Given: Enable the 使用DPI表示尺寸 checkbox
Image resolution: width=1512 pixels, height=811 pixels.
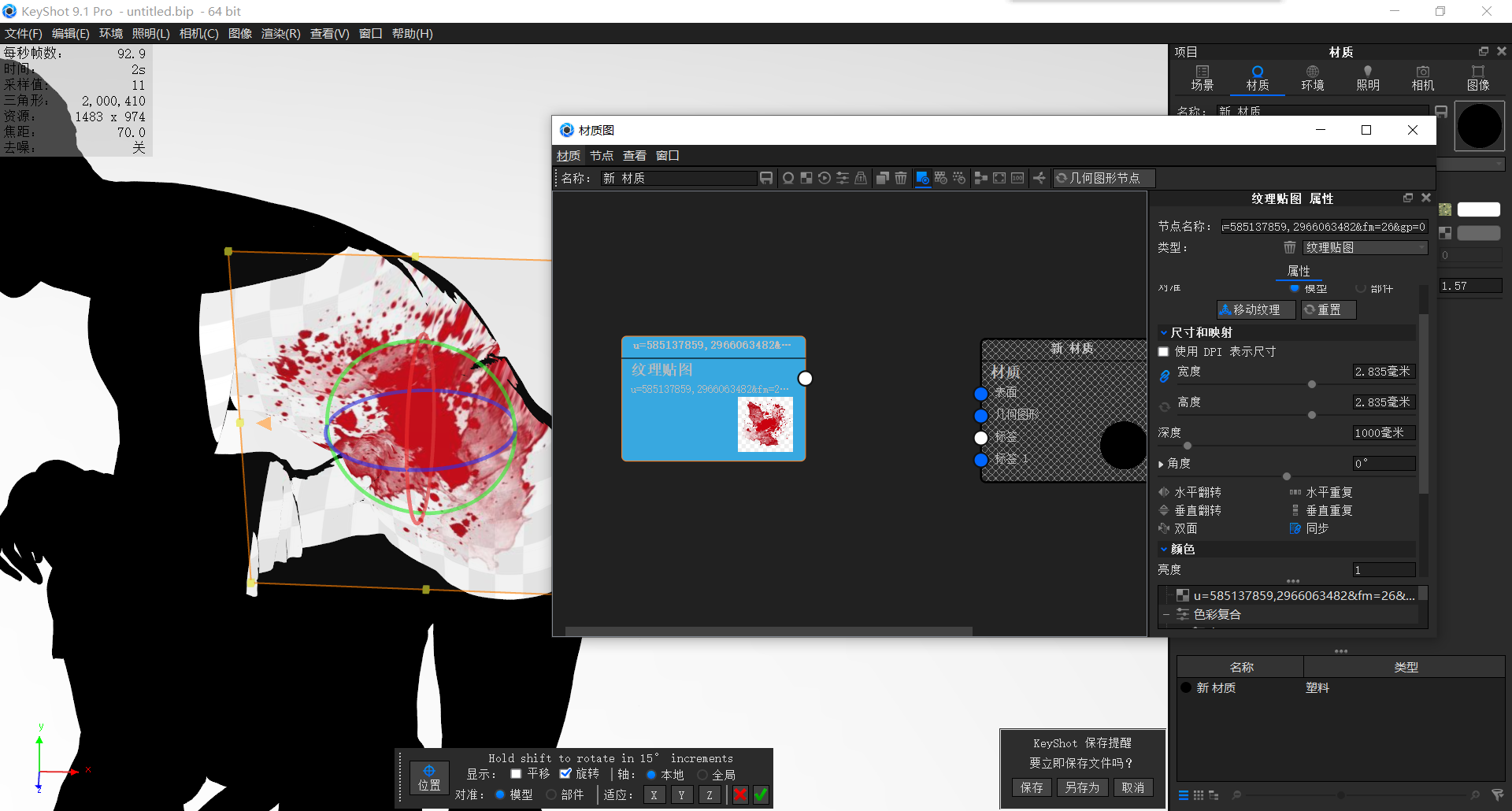Looking at the screenshot, I should pos(1163,351).
